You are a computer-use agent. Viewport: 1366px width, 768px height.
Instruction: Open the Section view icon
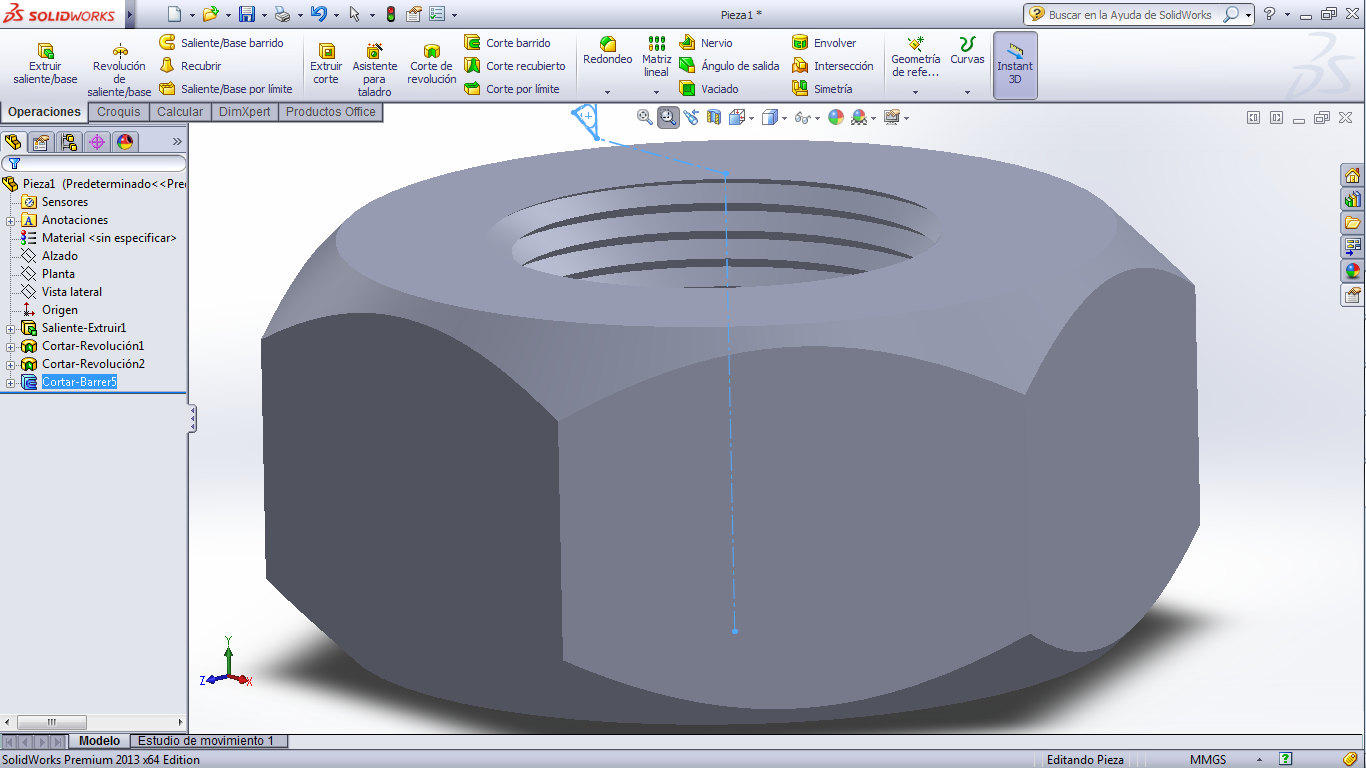714,117
